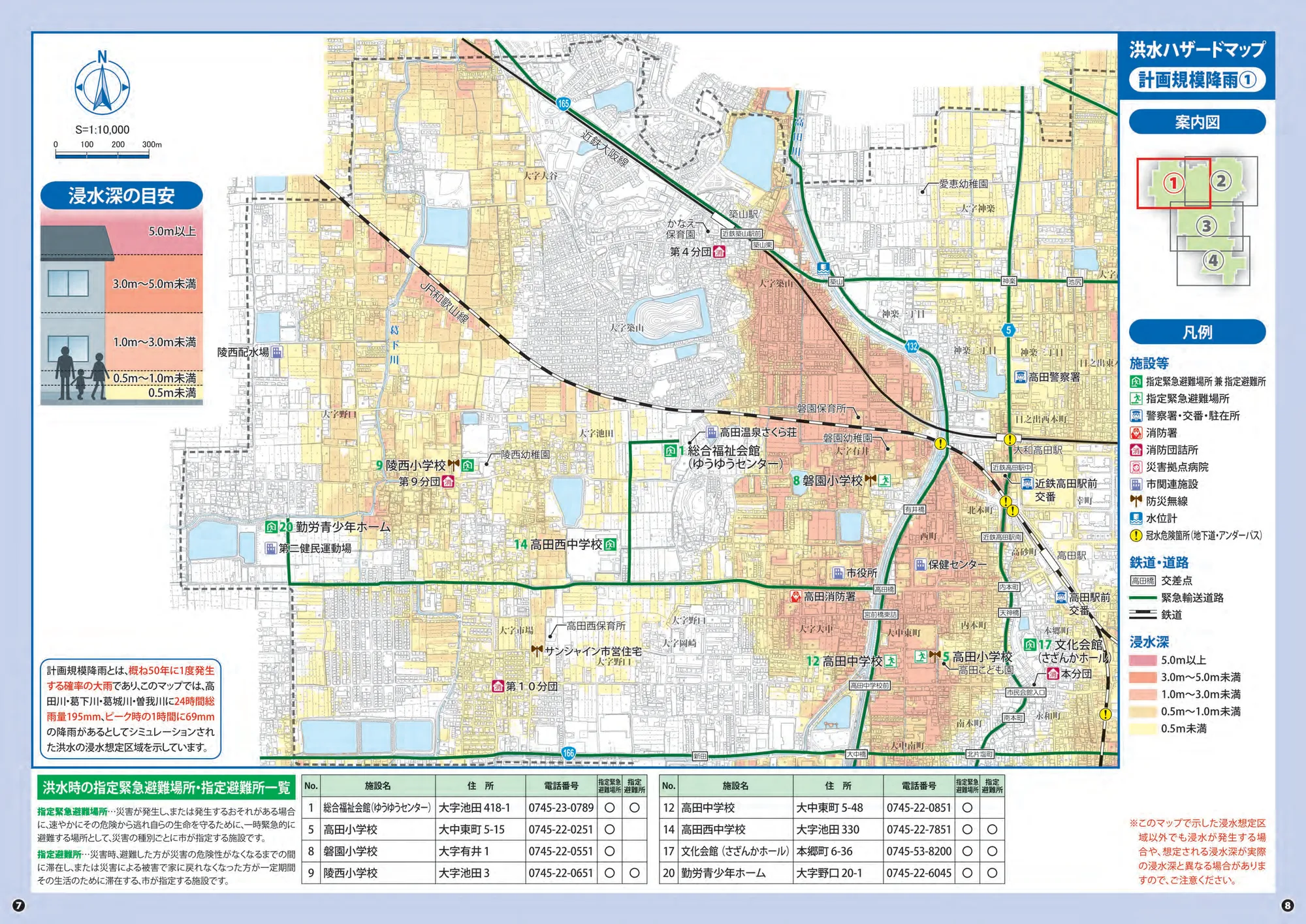Image resolution: width=1306 pixels, height=924 pixels.
Task: Select the route 132 shield on the map
Action: 912,347
